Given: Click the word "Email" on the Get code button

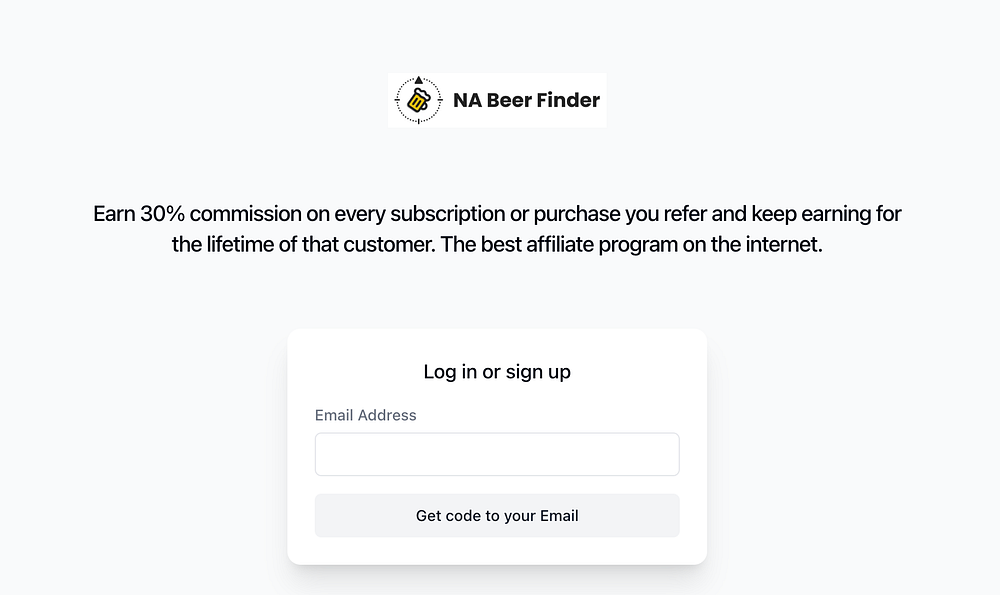Looking at the screenshot, I should tap(559, 516).
